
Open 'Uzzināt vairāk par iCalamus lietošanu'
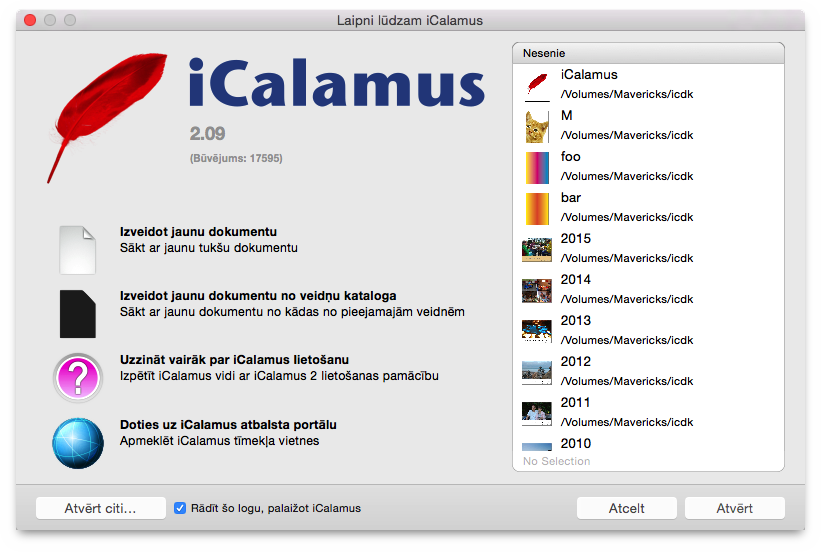(x=234, y=360)
